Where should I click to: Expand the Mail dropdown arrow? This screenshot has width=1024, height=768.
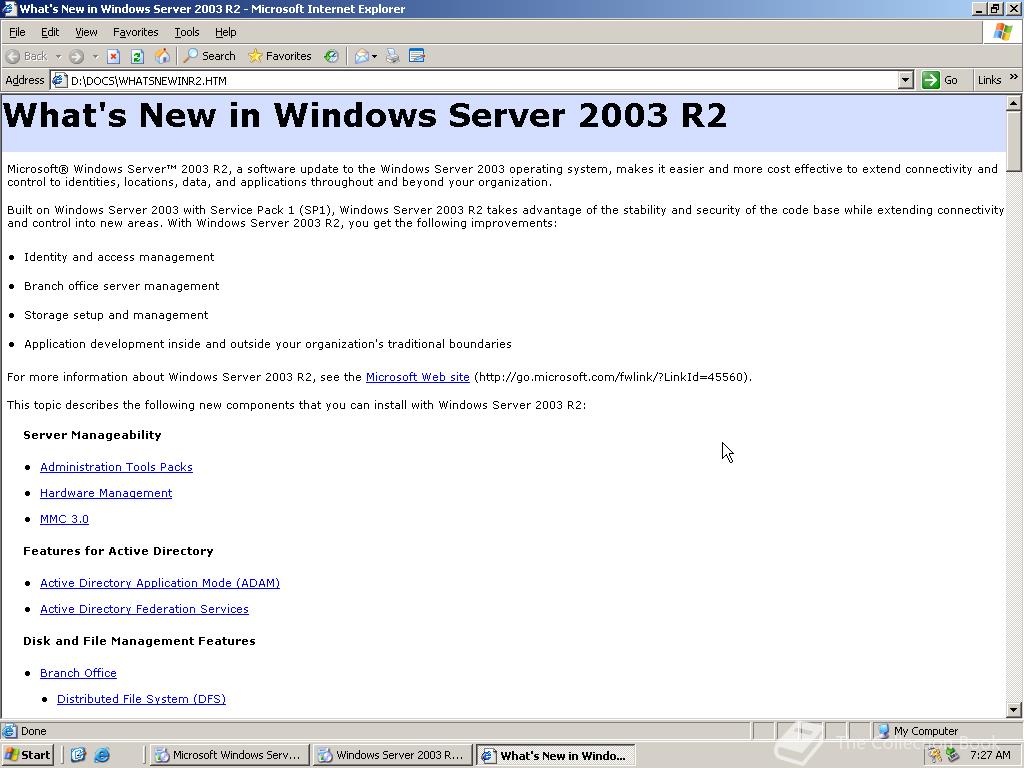pos(375,56)
